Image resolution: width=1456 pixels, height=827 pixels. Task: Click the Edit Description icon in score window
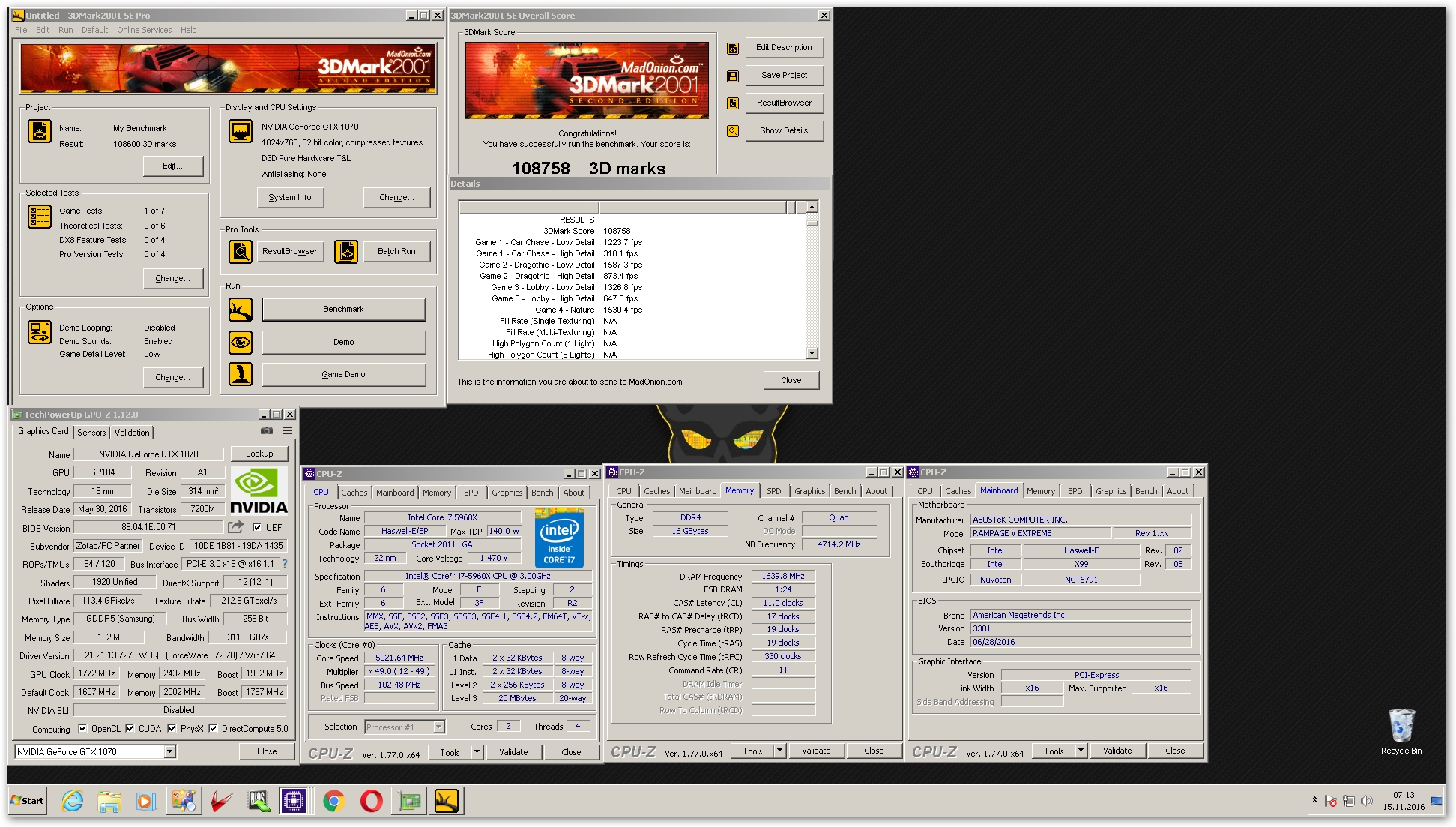tap(733, 49)
